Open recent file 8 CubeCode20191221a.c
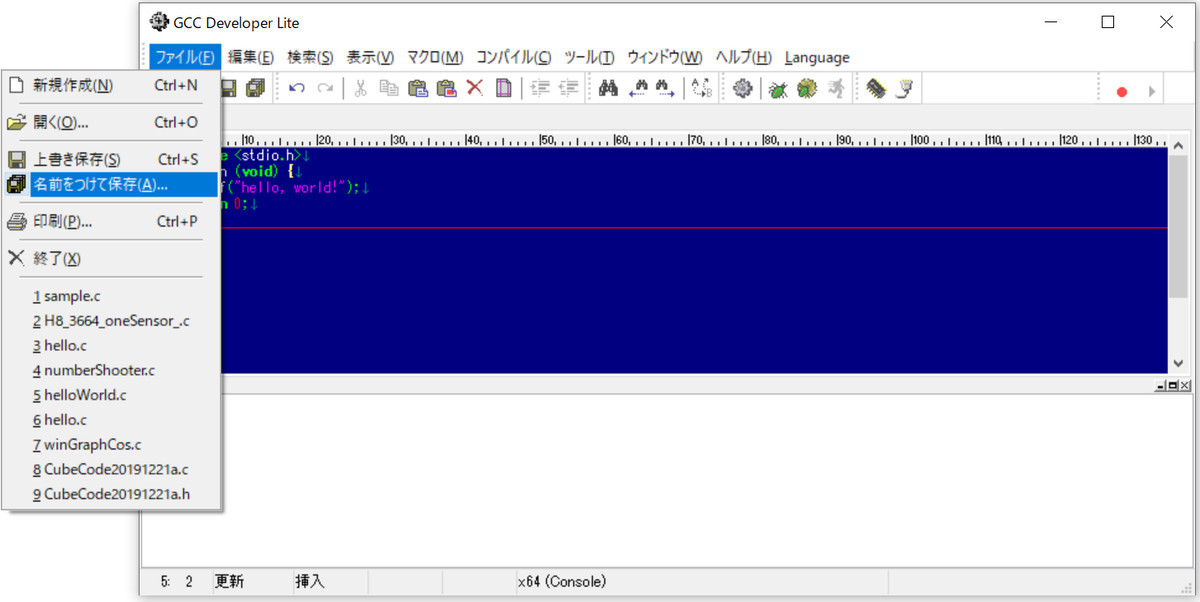The image size is (1200, 602). 112,469
